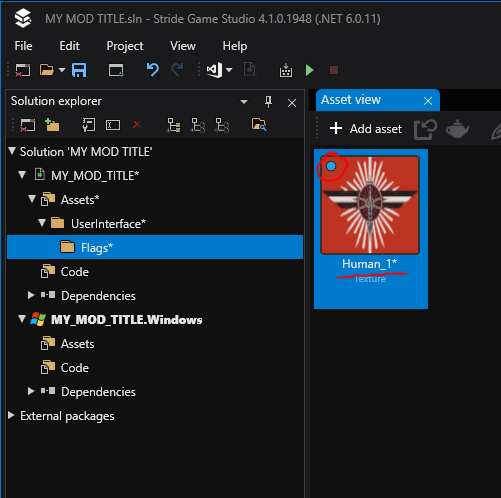Click Add asset button
Viewport: 501px width, 498px height.
point(366,129)
